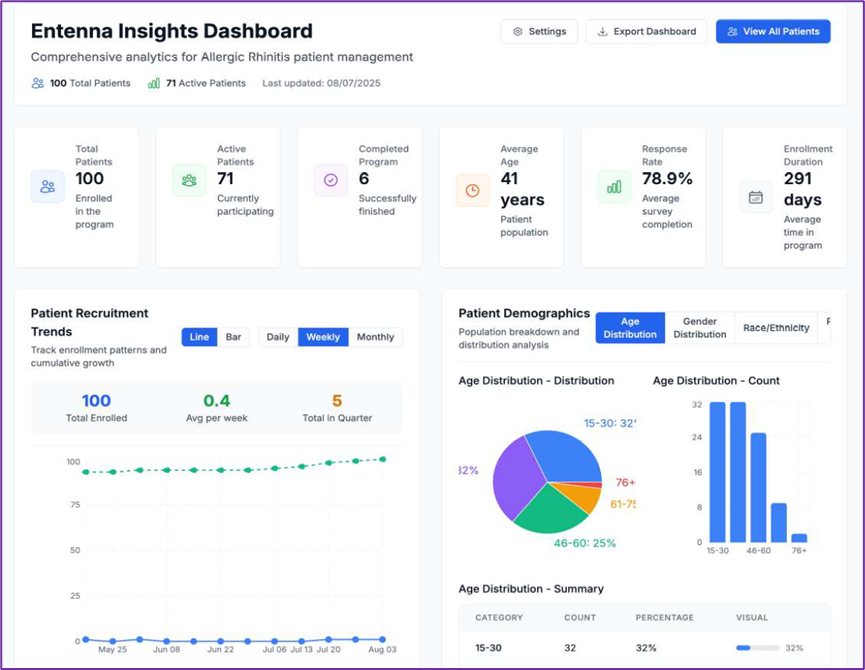Click the people icon beside 100 Total Patients
This screenshot has height=670, width=865.
tap(38, 83)
